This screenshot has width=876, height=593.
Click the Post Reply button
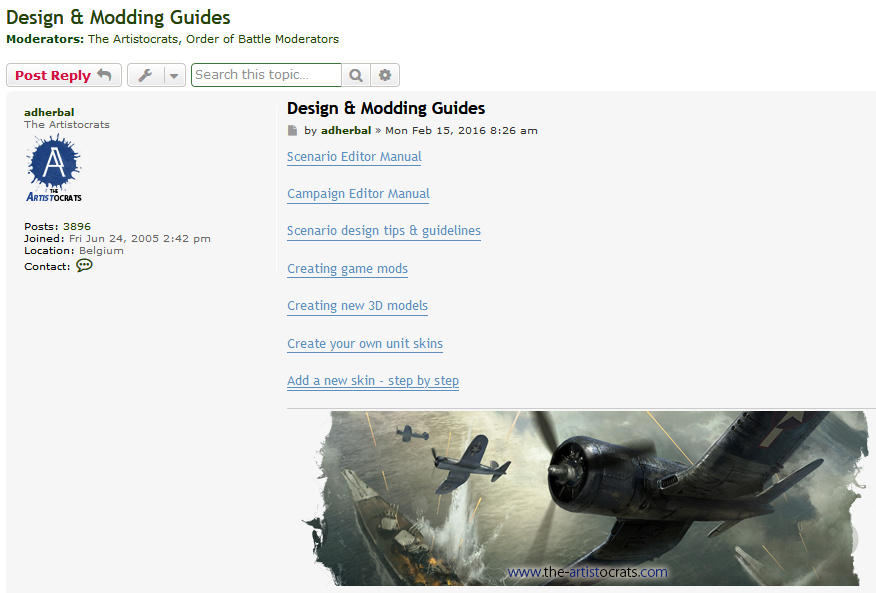coord(64,75)
